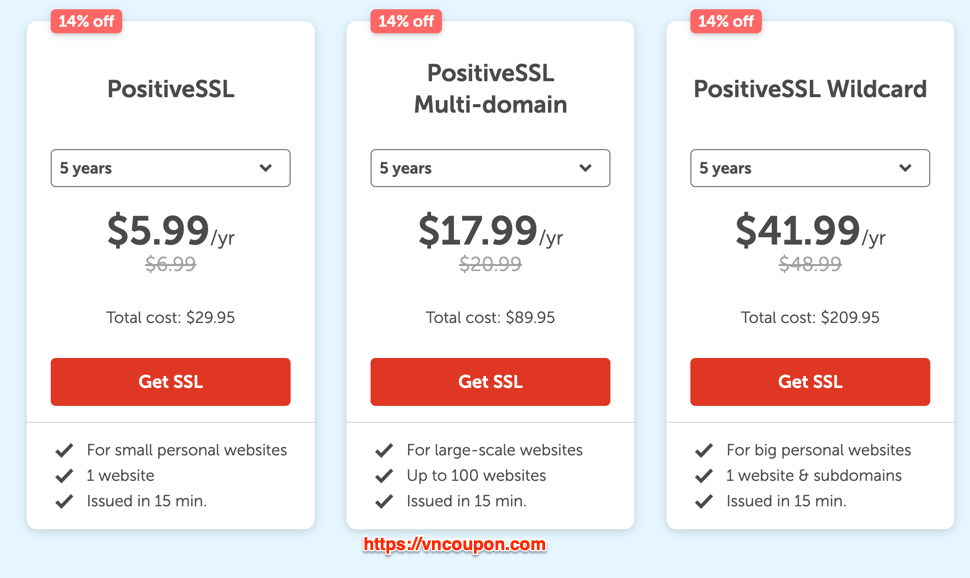Click checkmark by Multi-domain 'Issued in 15 min.'
This screenshot has height=578, width=970.
click(384, 501)
